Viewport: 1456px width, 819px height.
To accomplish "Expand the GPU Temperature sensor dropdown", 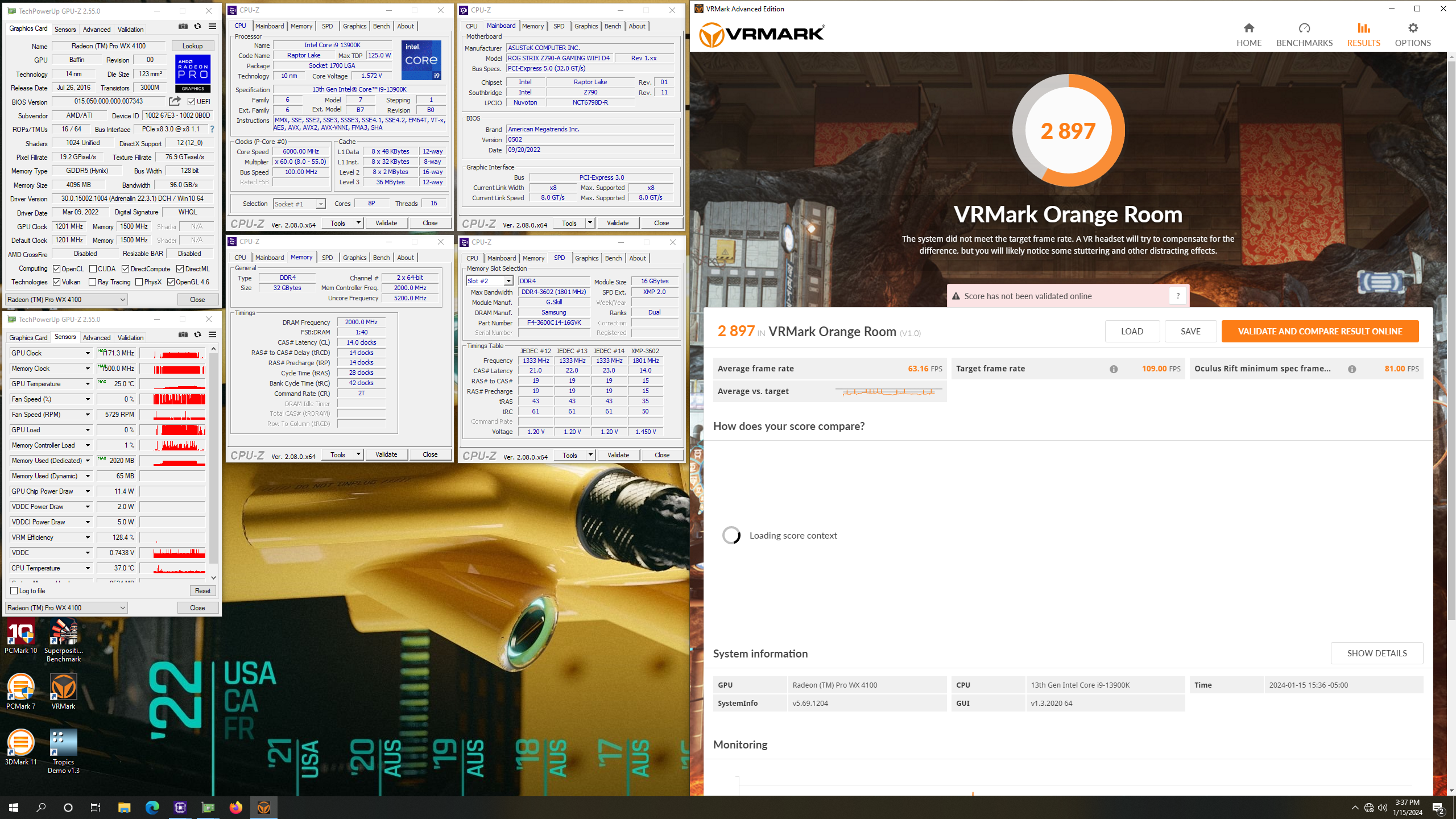I will click(88, 384).
